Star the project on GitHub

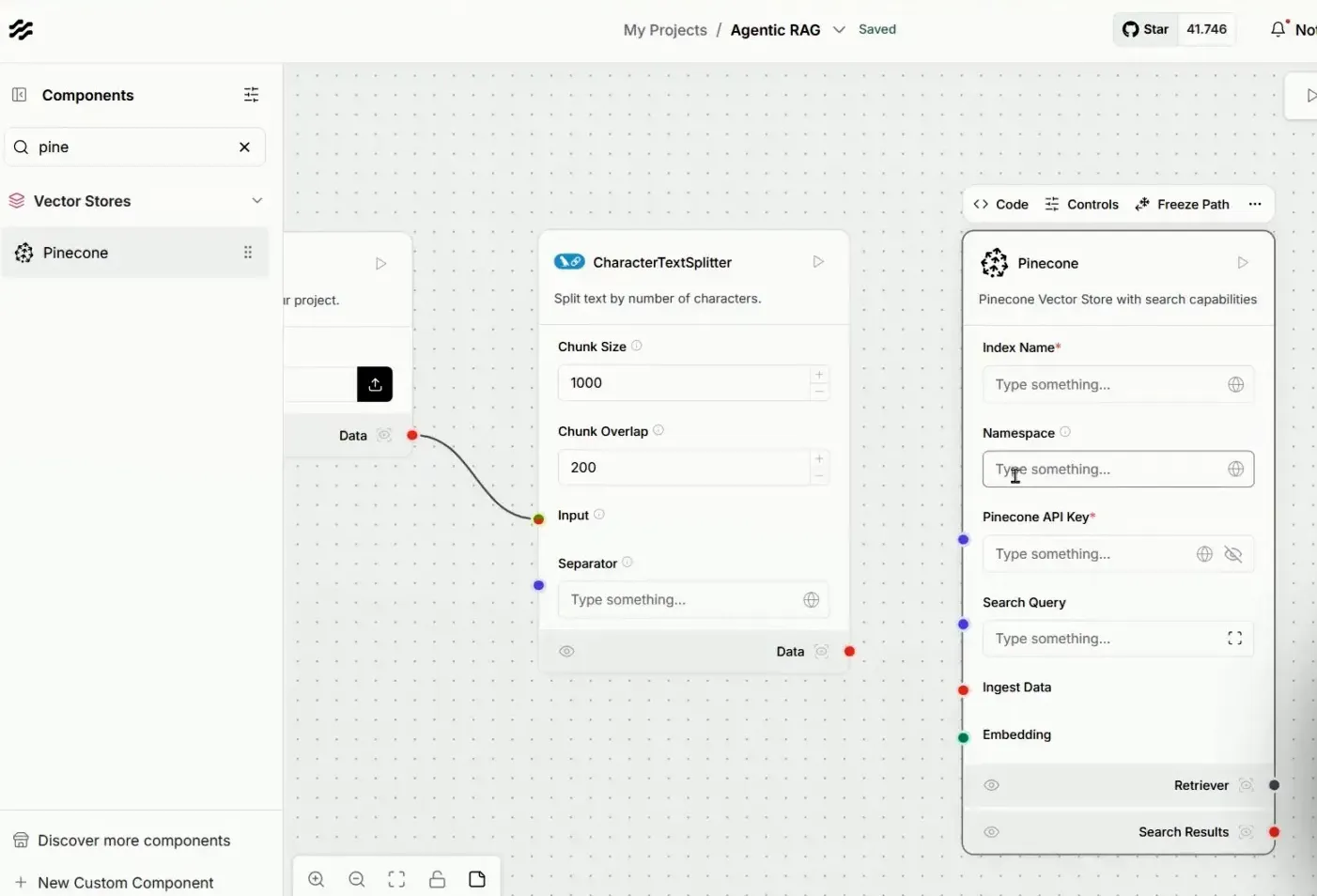click(1145, 29)
